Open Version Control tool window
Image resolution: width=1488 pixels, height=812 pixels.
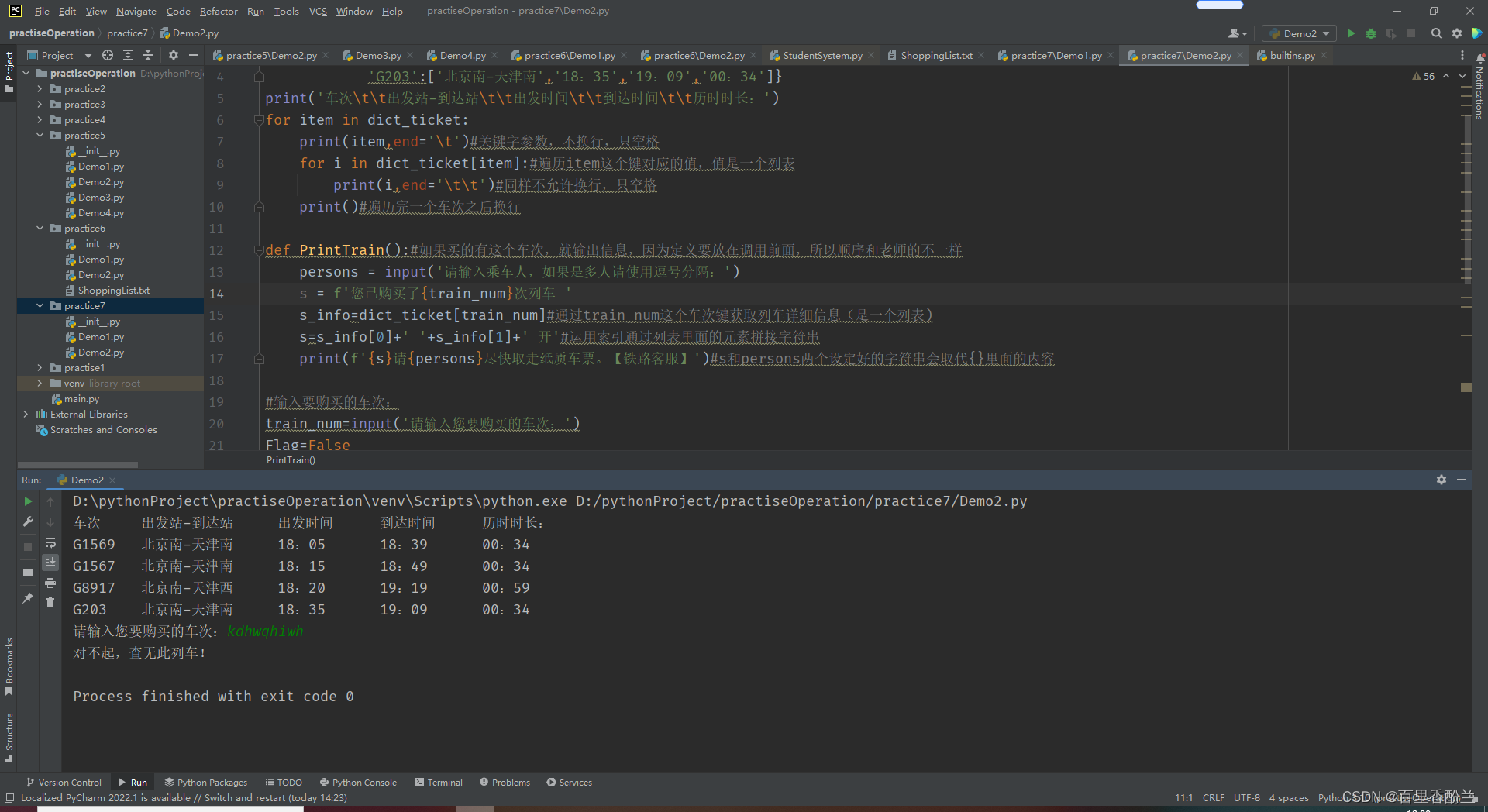pos(64,783)
